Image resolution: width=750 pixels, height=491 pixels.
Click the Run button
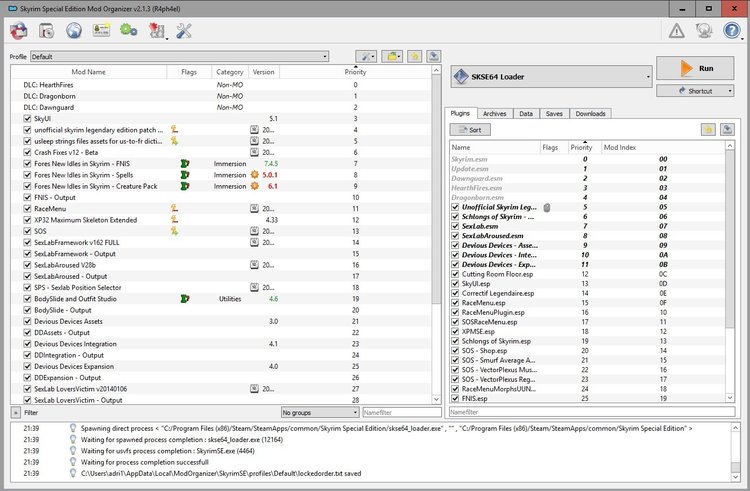click(x=695, y=68)
